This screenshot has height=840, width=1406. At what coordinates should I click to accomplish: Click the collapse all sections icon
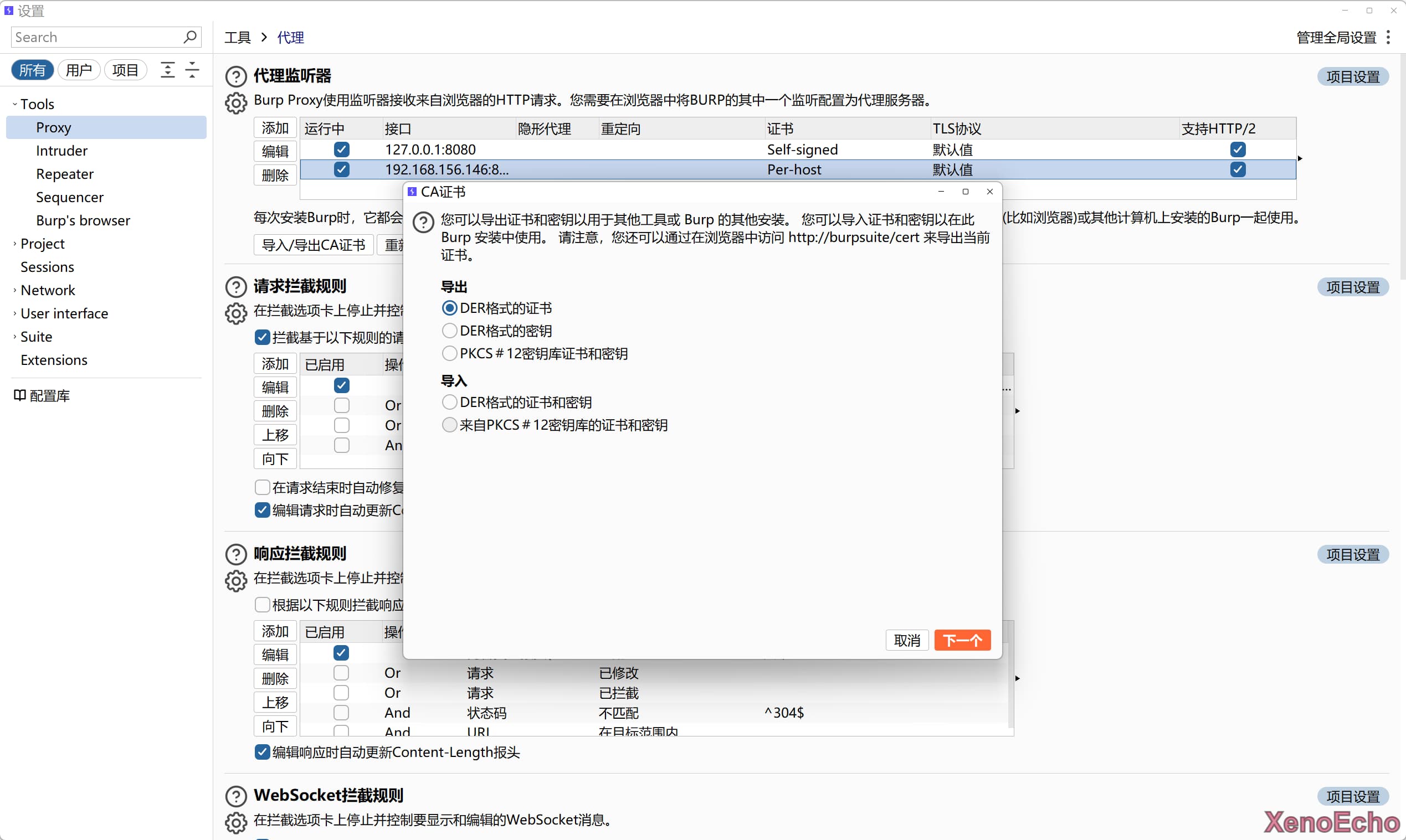(193, 70)
